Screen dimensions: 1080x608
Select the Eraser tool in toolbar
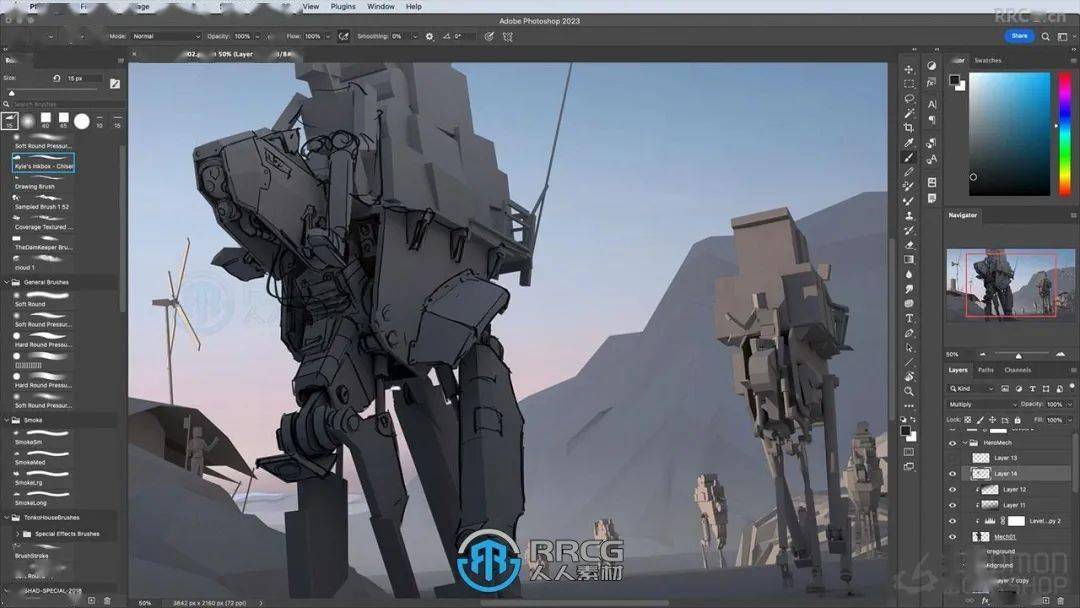point(909,244)
